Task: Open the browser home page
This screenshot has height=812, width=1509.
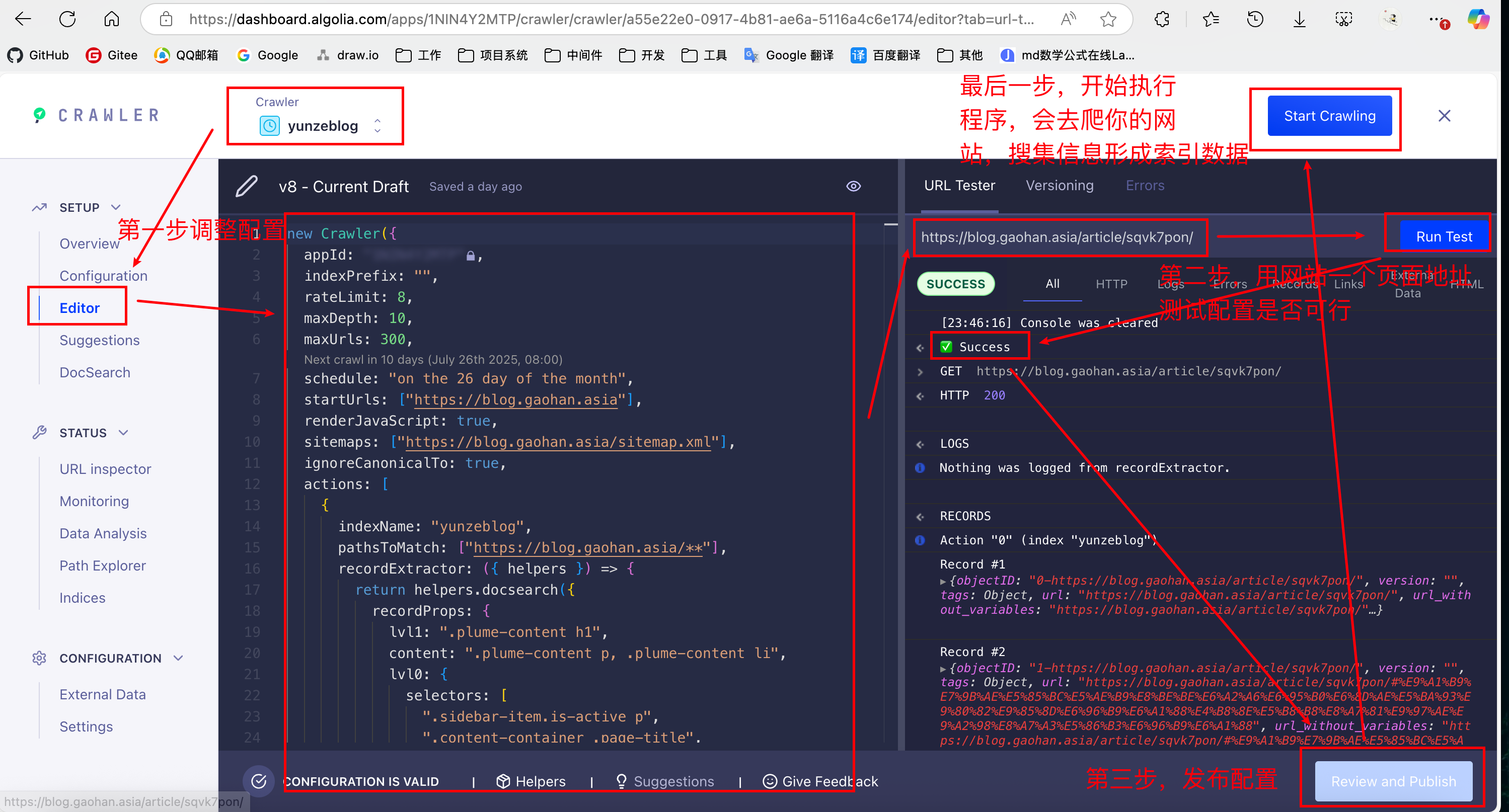Action: (111, 19)
